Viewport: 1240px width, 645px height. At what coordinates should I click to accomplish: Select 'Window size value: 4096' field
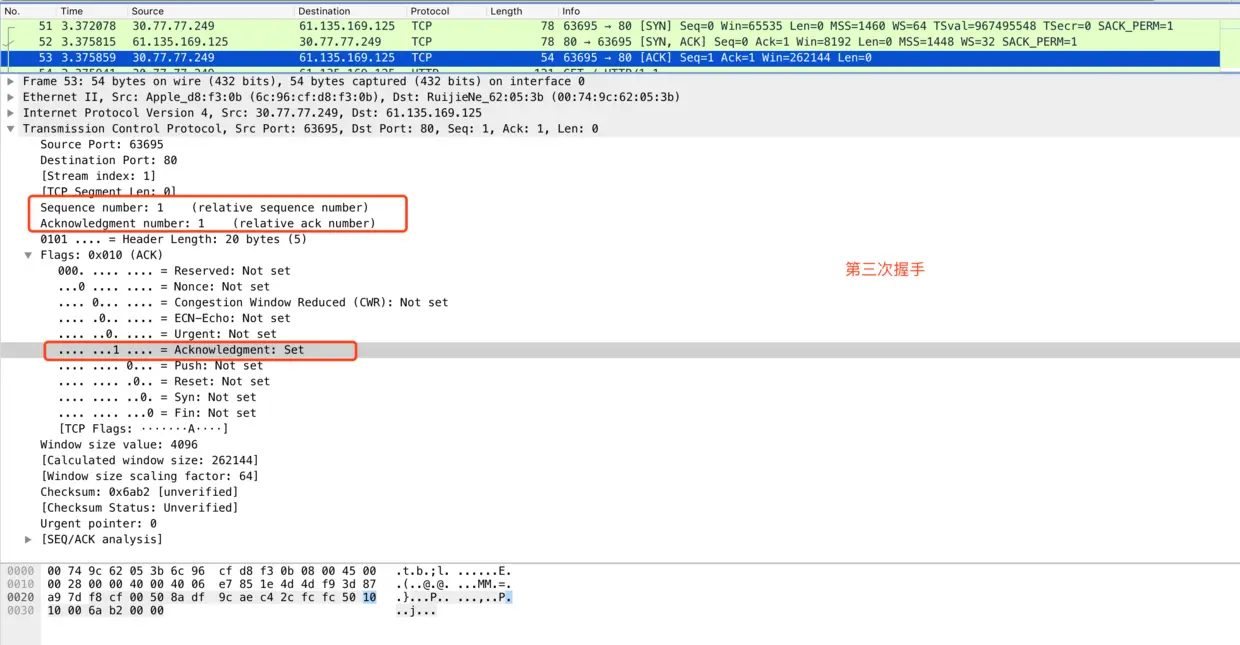[x=119, y=445]
